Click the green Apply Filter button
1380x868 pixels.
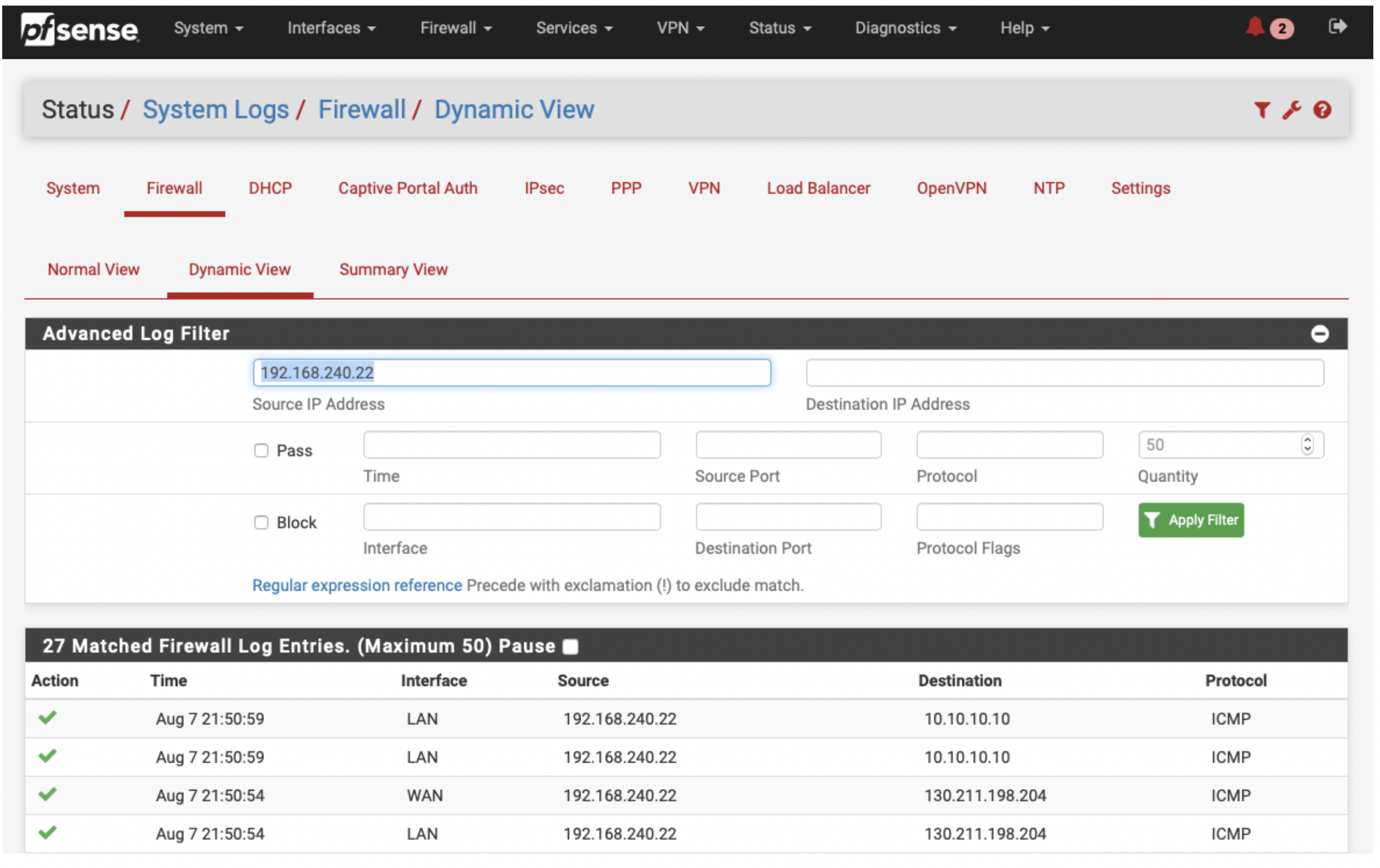point(1190,520)
